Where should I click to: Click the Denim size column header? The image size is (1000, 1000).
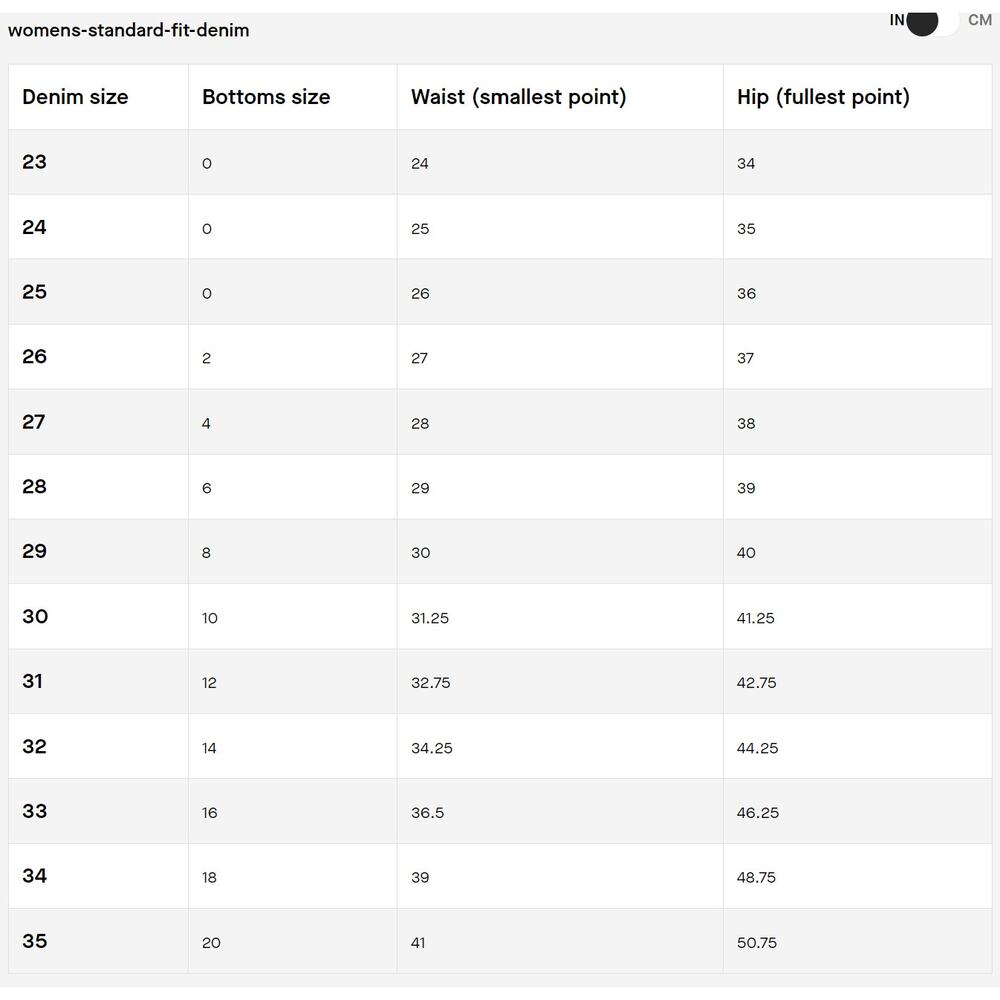(x=75, y=97)
